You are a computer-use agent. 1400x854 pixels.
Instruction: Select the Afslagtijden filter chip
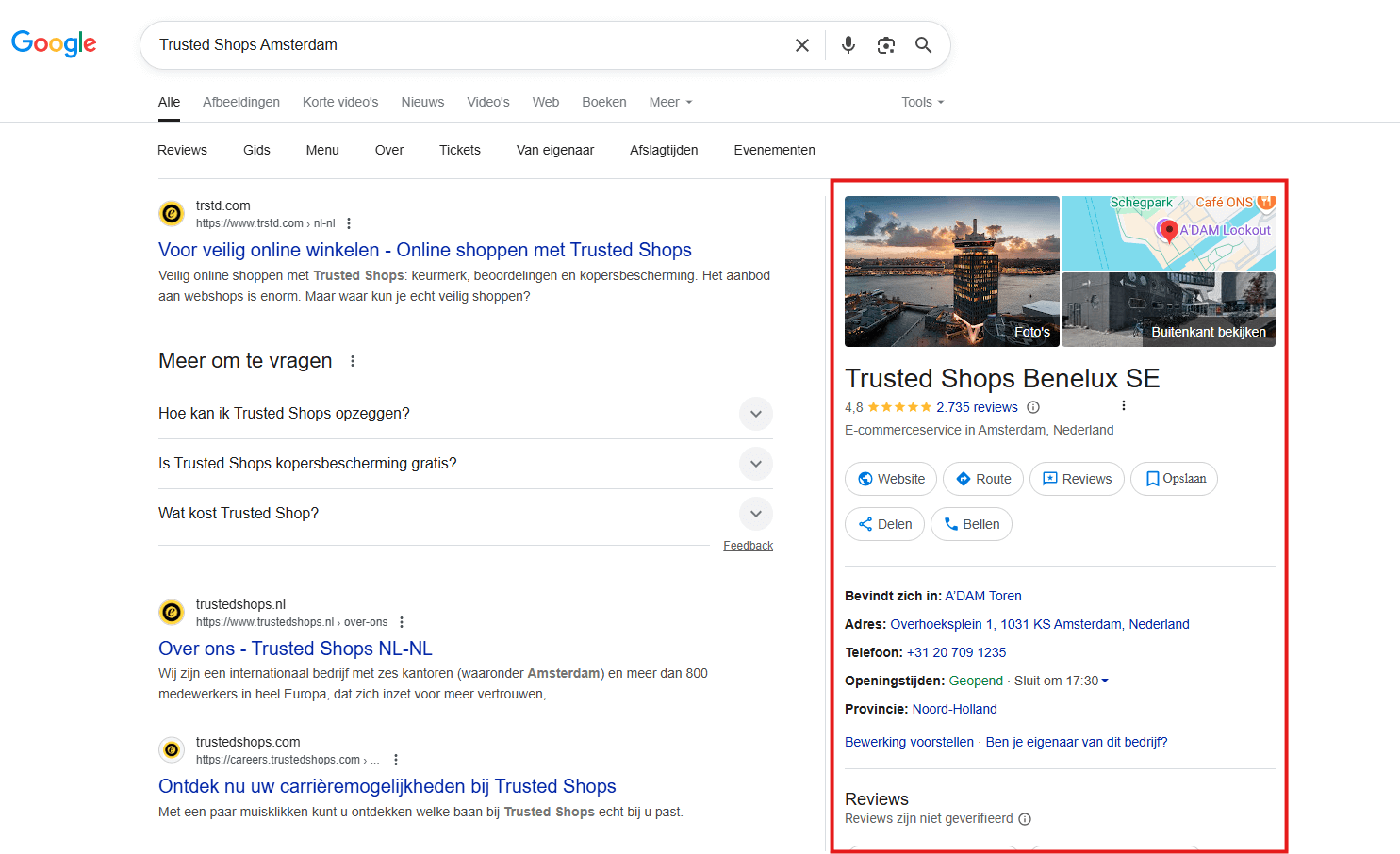[664, 150]
